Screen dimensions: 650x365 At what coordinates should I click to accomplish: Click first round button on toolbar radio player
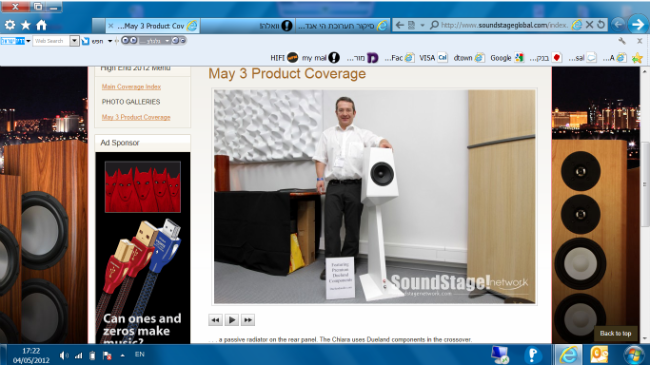click(125, 40)
